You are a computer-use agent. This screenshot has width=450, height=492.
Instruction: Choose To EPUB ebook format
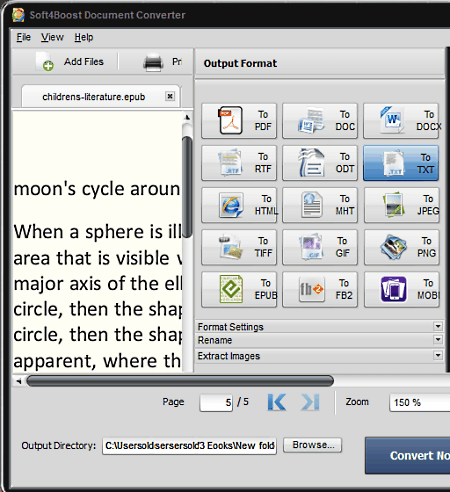pyautogui.click(x=239, y=289)
